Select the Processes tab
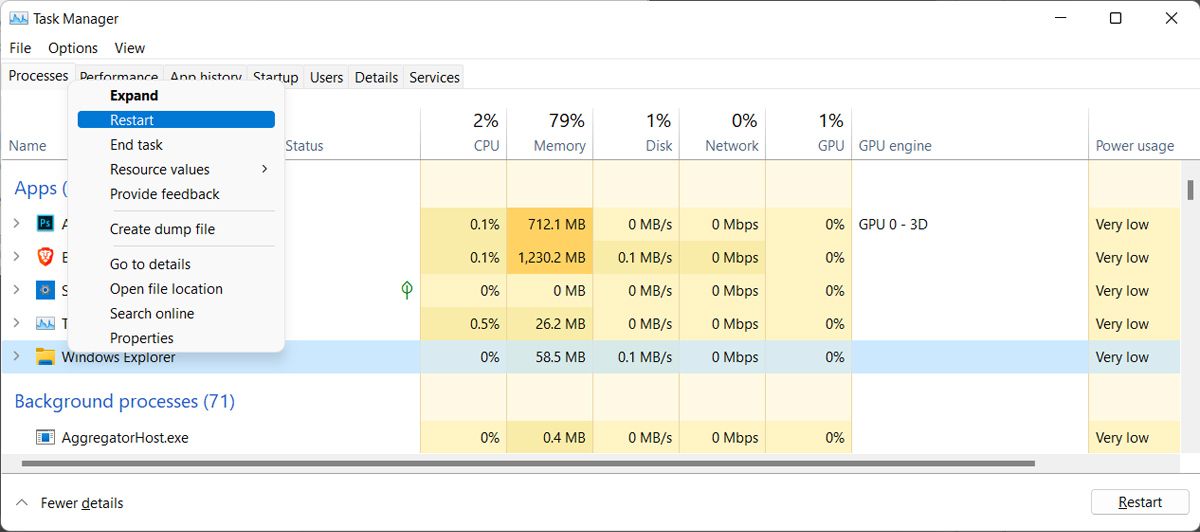1200x532 pixels. coord(38,75)
